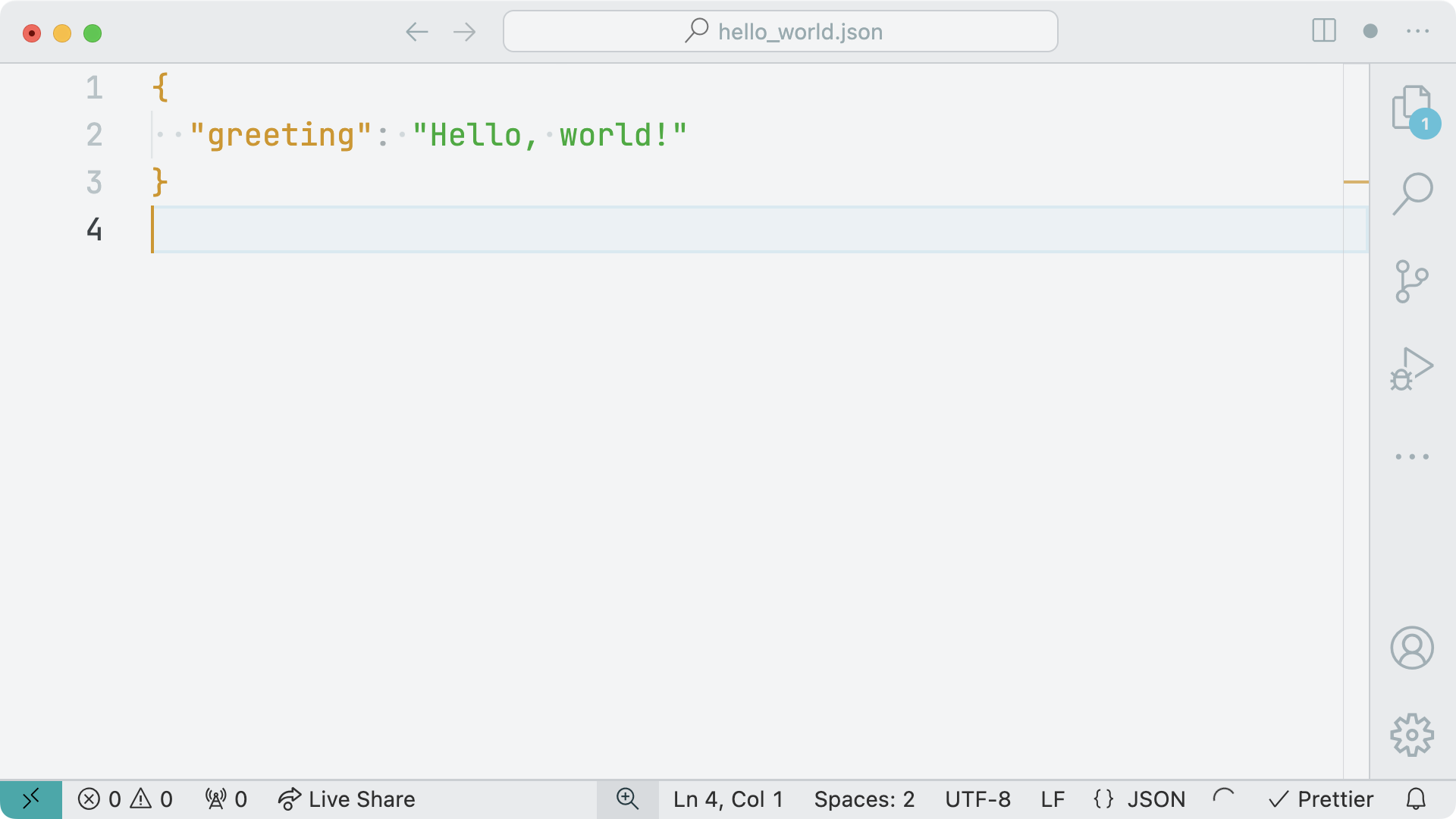Toggle Split Editor layout
The width and height of the screenshot is (1456, 819).
point(1324,31)
